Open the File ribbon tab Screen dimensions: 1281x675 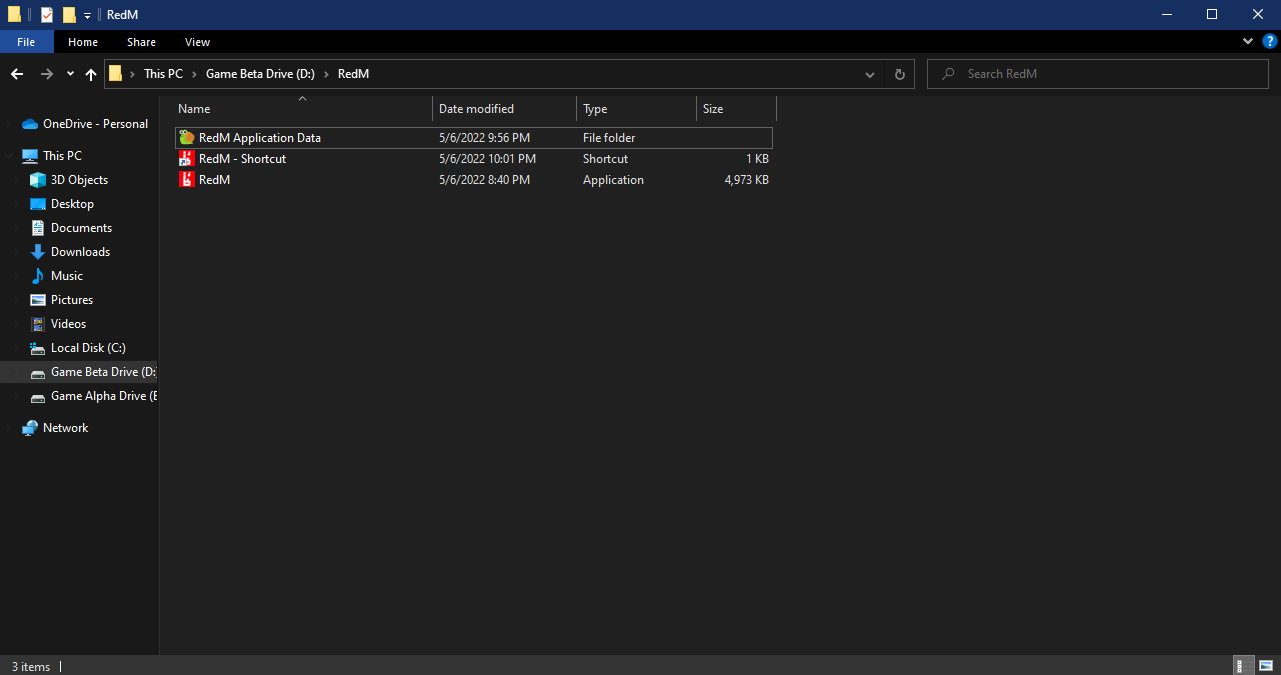[x=26, y=42]
